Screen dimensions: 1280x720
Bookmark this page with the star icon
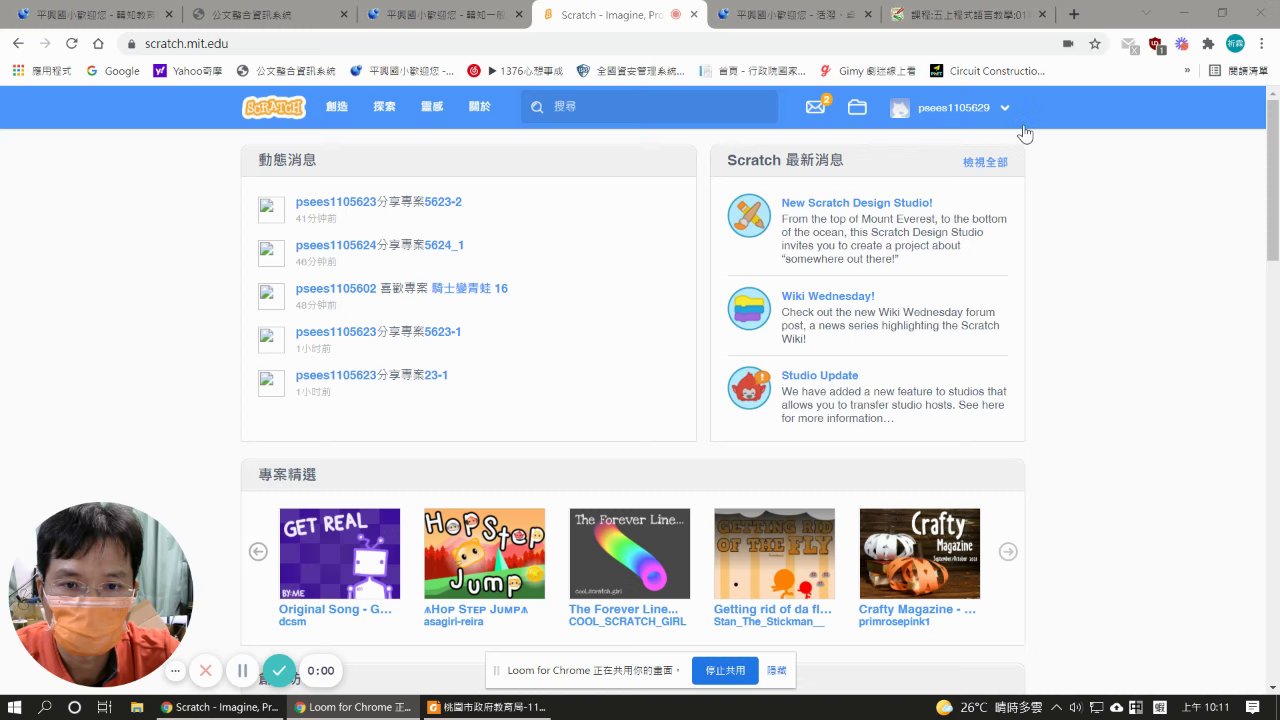click(1095, 44)
